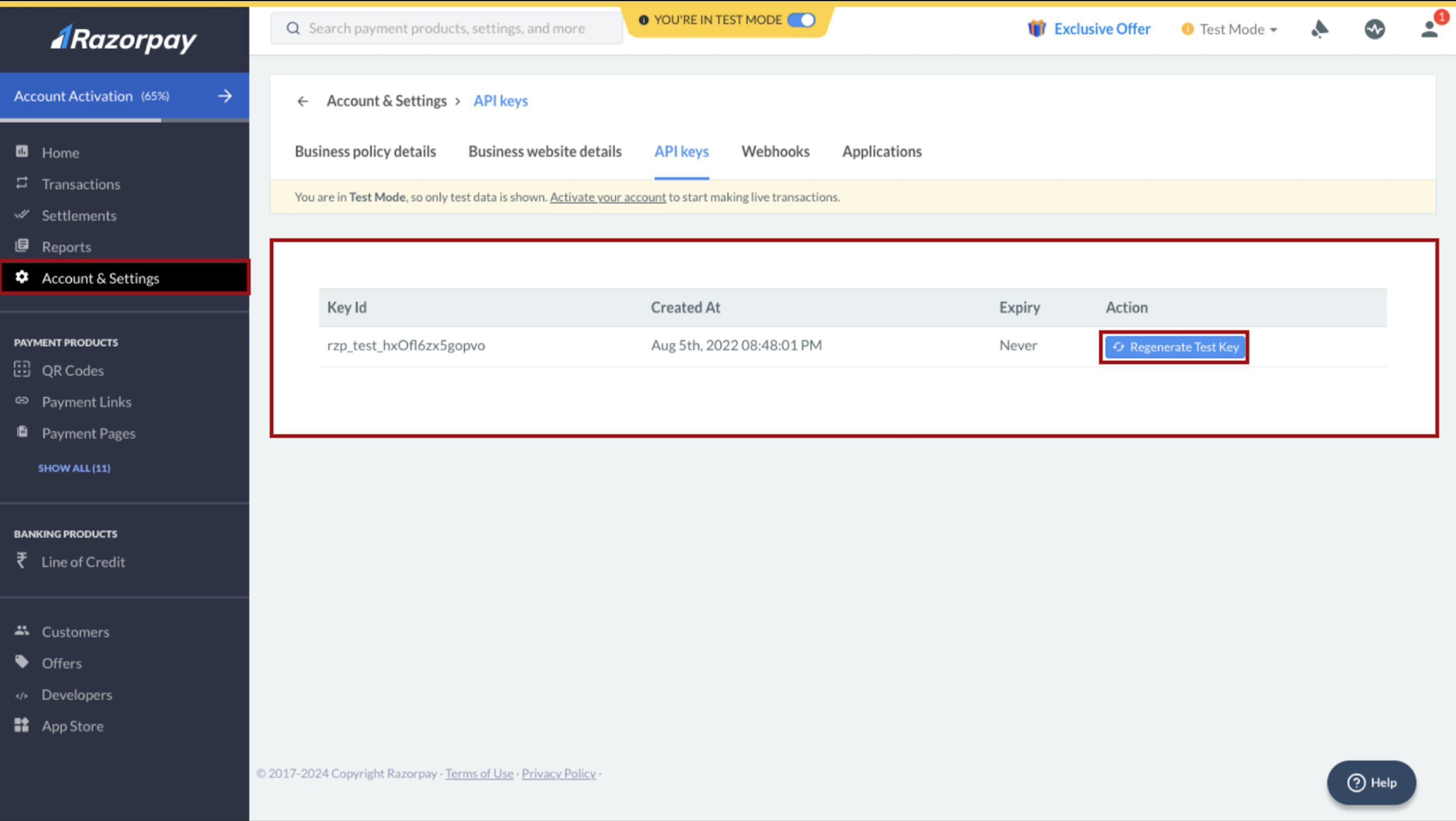Expand the Test Mode dropdown
This screenshot has width=1456, height=821.
[x=1230, y=29]
